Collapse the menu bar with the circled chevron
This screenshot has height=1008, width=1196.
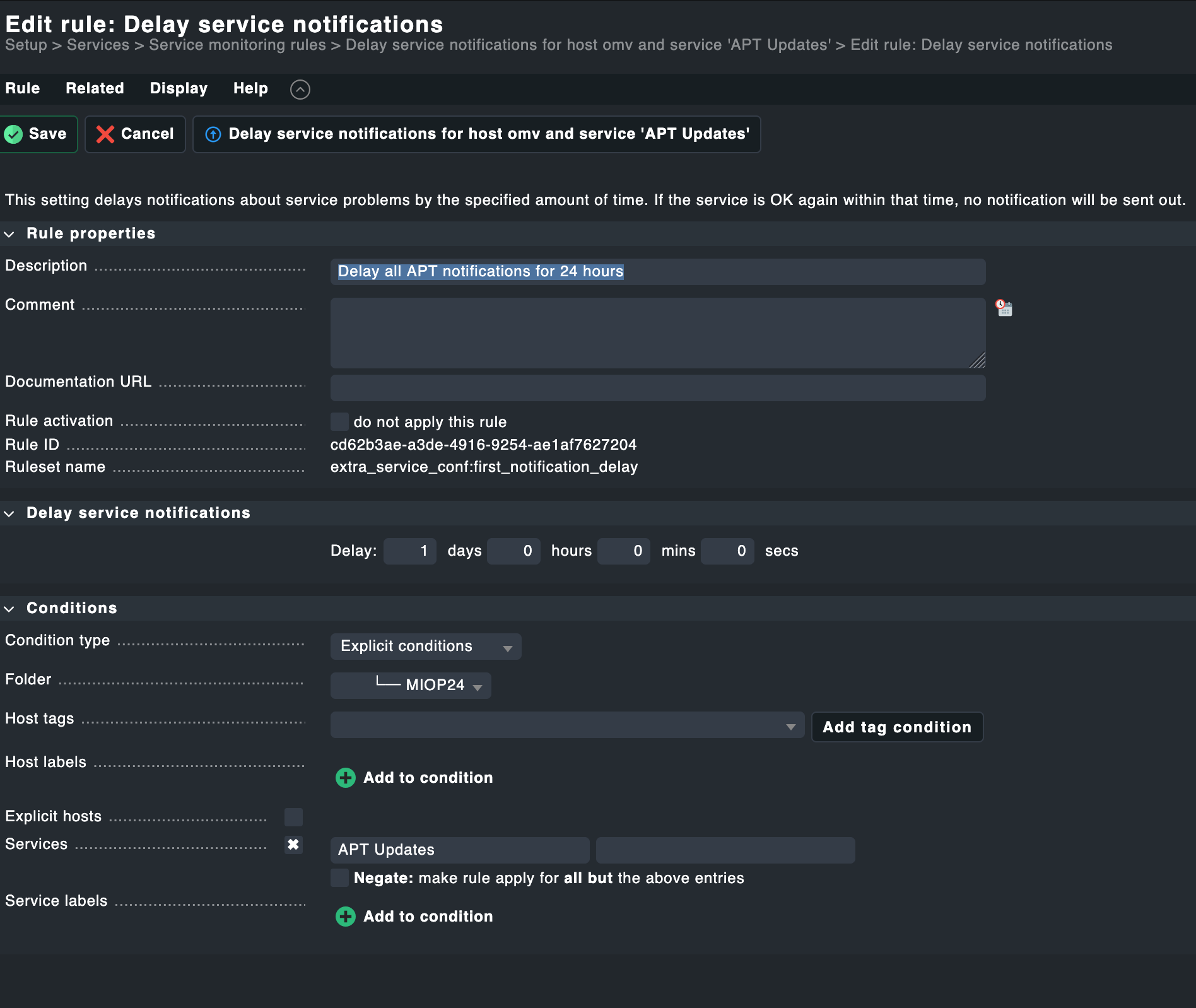[300, 90]
